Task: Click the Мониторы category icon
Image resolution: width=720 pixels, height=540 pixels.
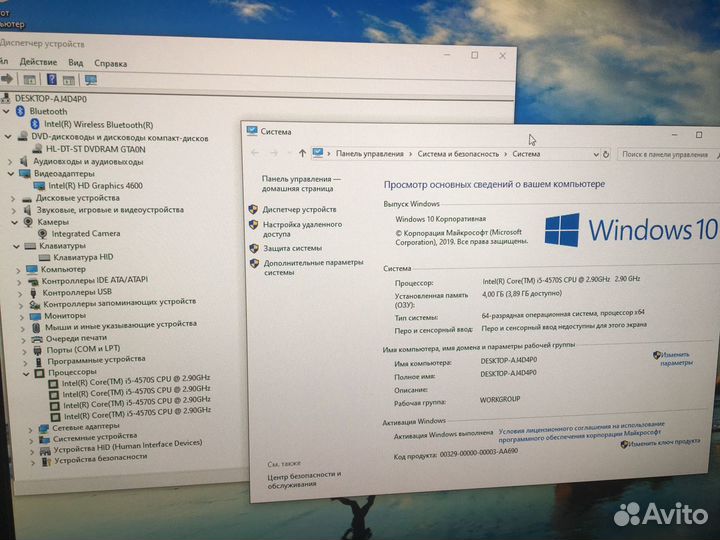Action: 35,316
